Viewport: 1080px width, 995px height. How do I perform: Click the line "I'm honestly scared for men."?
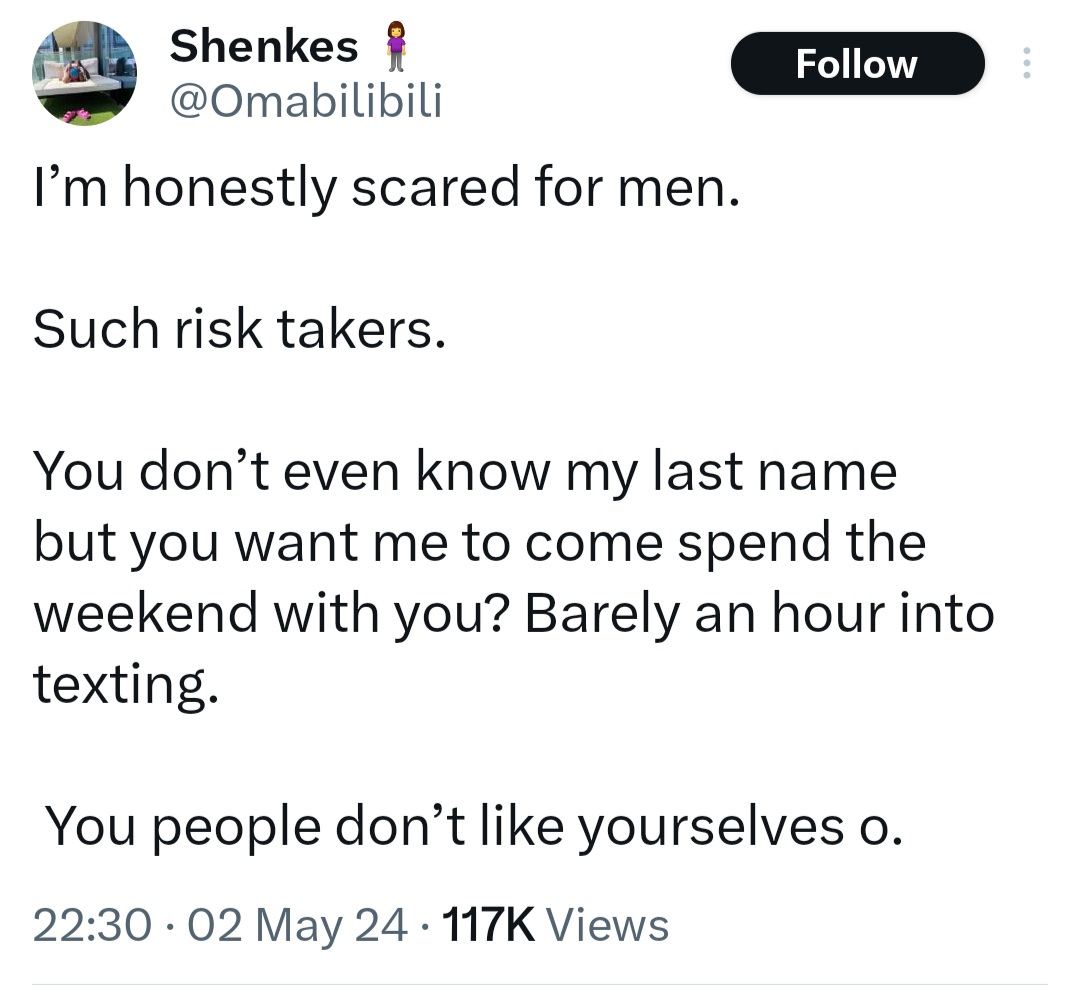387,187
